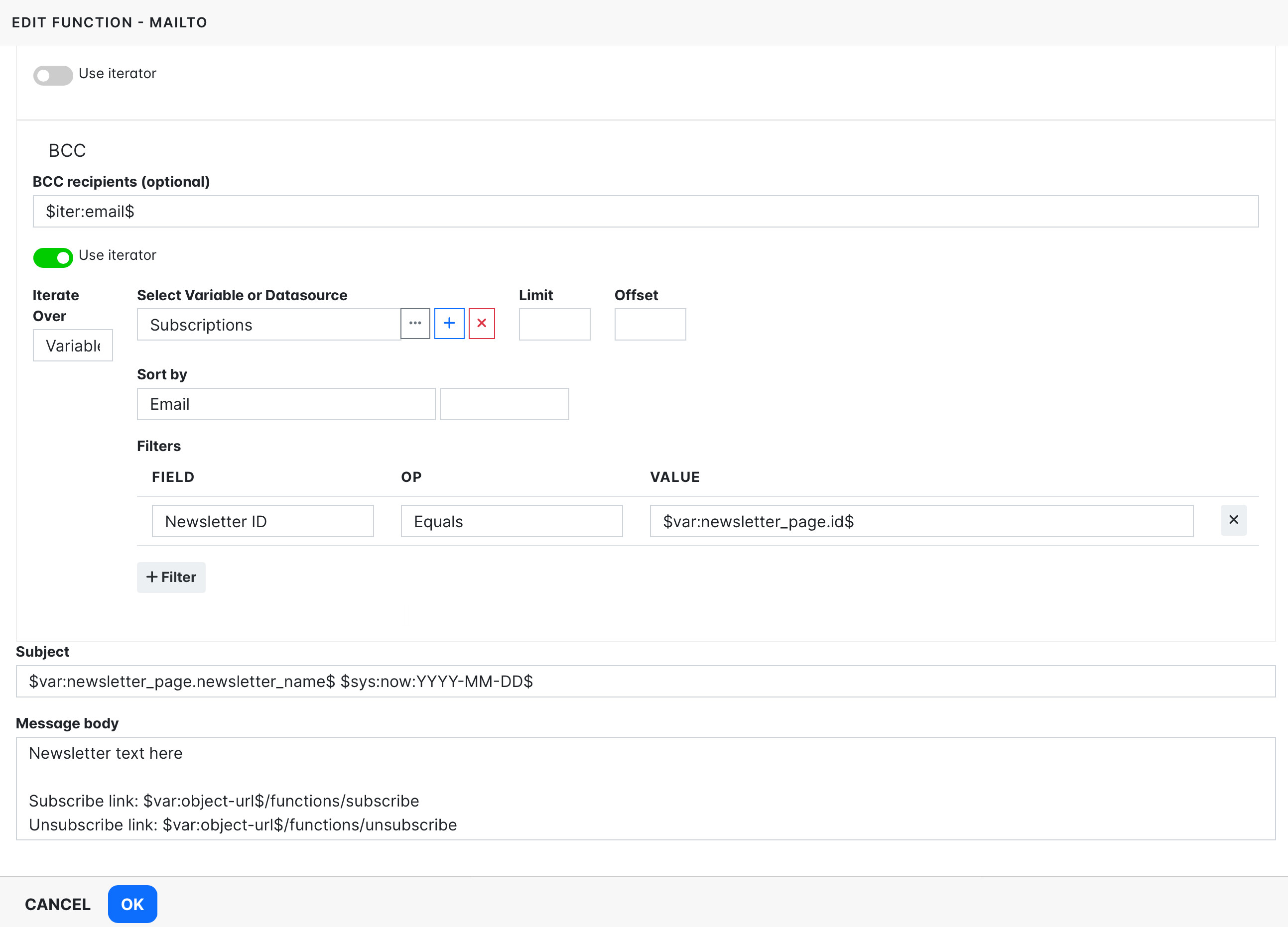Disable the BCC Use iterator toggle

53,257
